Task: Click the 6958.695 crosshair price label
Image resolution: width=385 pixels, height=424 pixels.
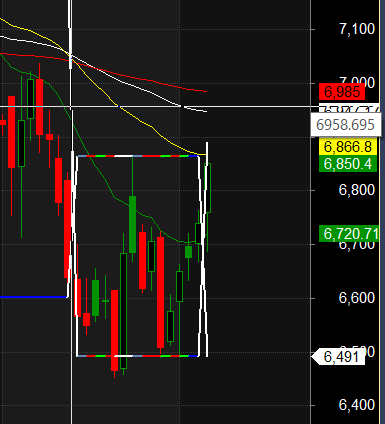Action: pyautogui.click(x=346, y=125)
